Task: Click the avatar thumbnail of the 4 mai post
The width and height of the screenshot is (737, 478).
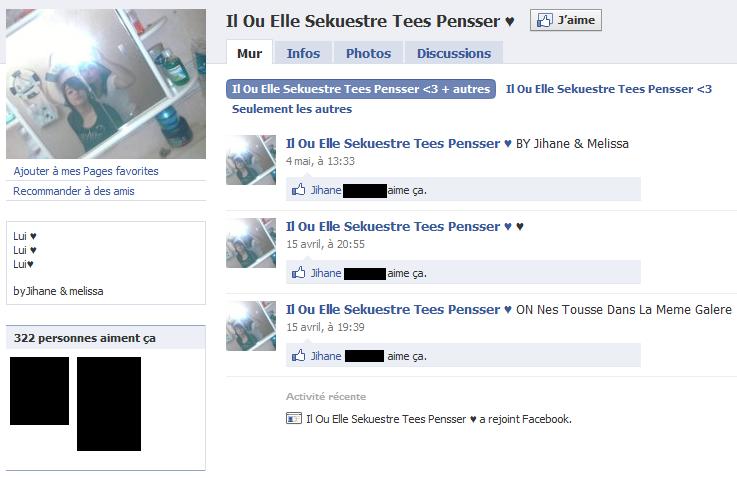Action: click(251, 160)
